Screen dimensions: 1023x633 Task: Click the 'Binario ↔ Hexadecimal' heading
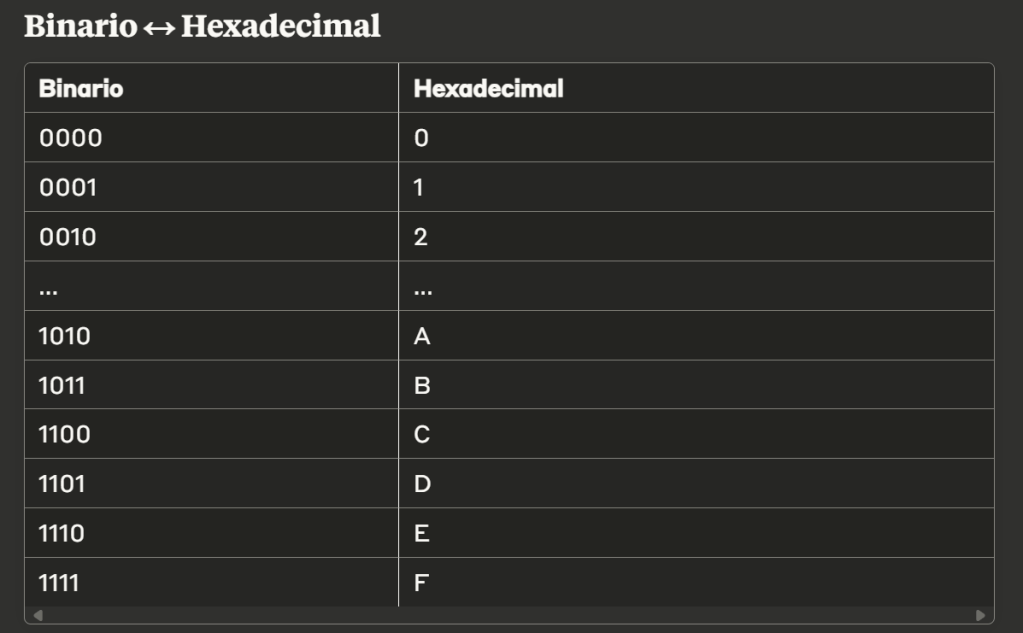202,27
